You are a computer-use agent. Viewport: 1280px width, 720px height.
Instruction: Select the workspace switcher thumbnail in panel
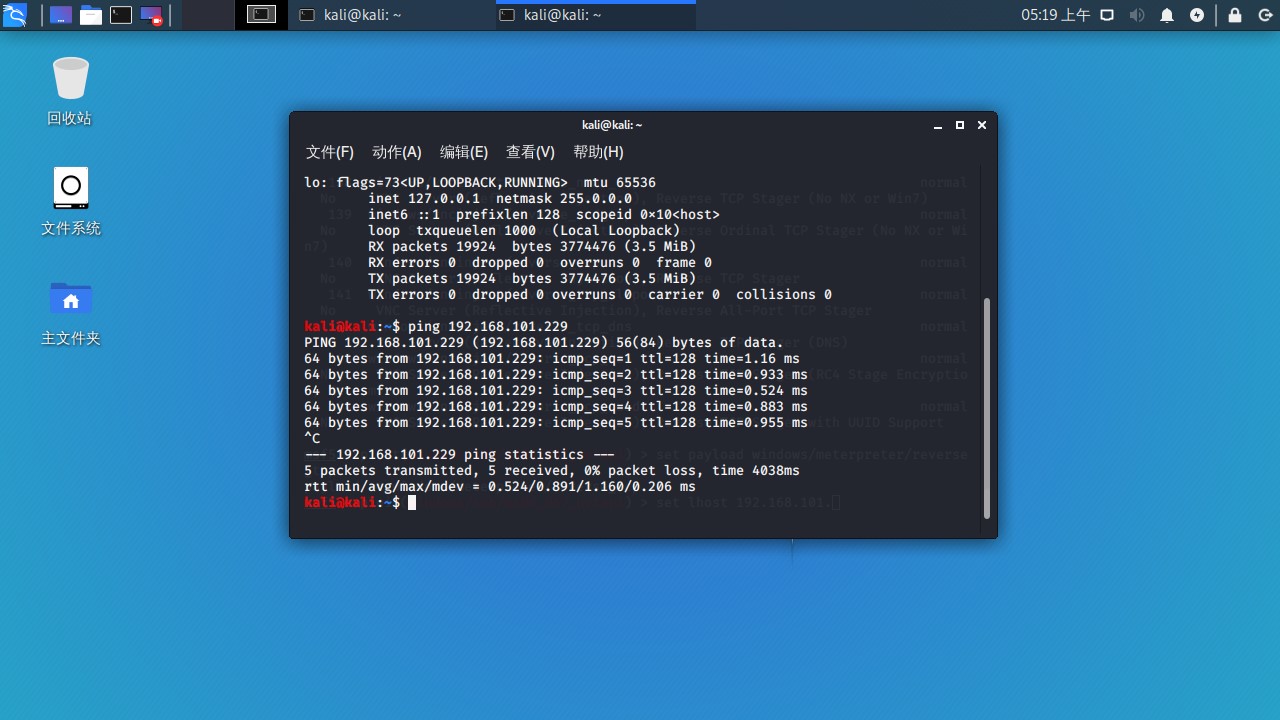tap(261, 15)
